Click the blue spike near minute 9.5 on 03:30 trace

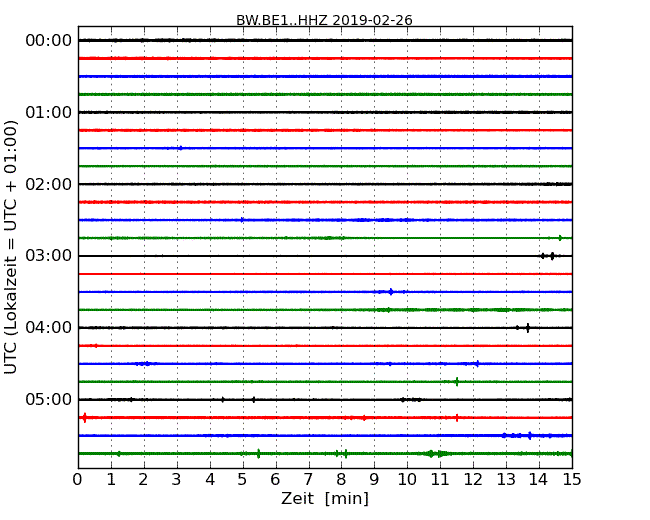pos(391,292)
